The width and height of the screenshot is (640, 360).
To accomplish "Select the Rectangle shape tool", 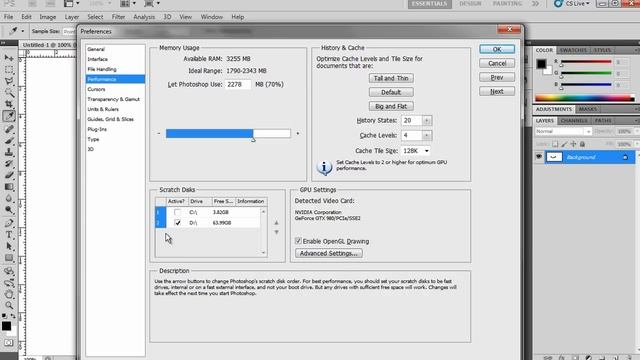I will point(9,258).
